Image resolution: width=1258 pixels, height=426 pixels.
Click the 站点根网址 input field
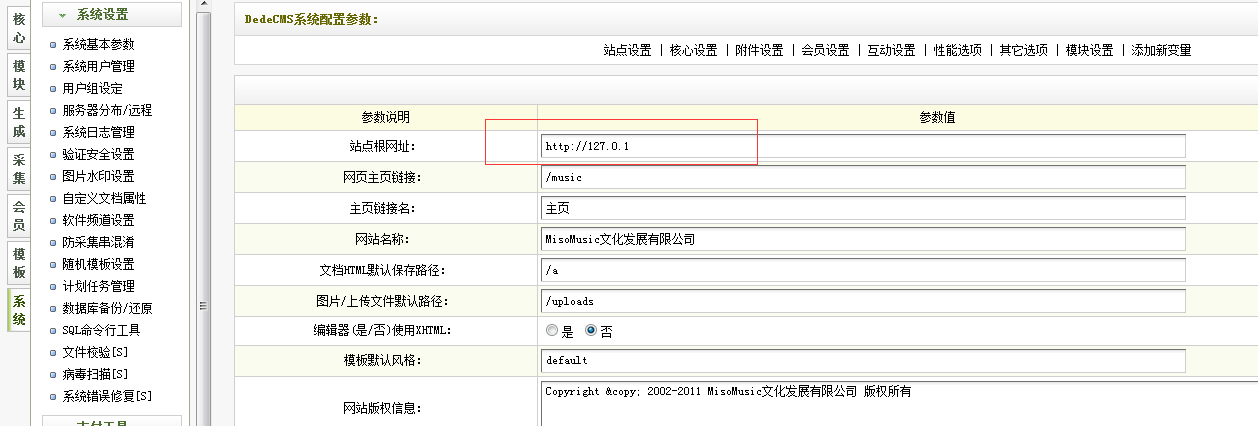click(861, 146)
